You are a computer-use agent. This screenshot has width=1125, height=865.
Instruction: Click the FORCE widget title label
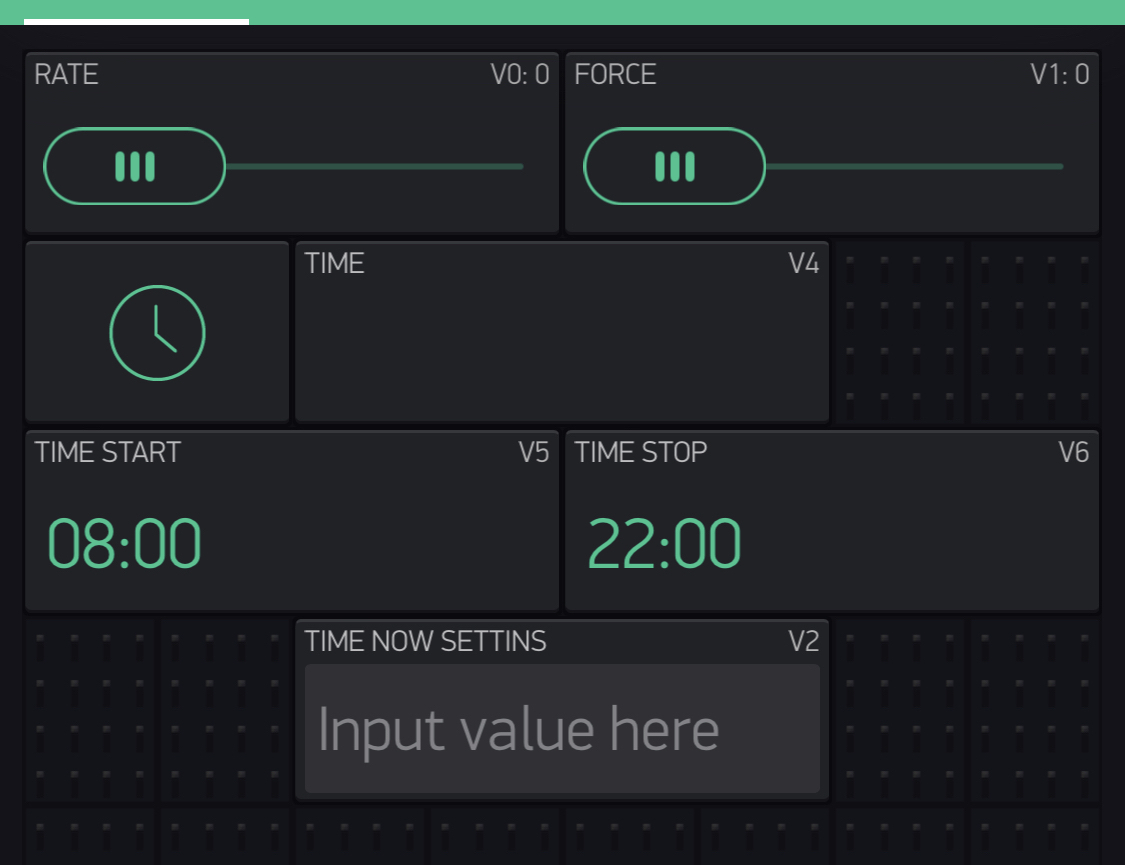click(x=615, y=75)
